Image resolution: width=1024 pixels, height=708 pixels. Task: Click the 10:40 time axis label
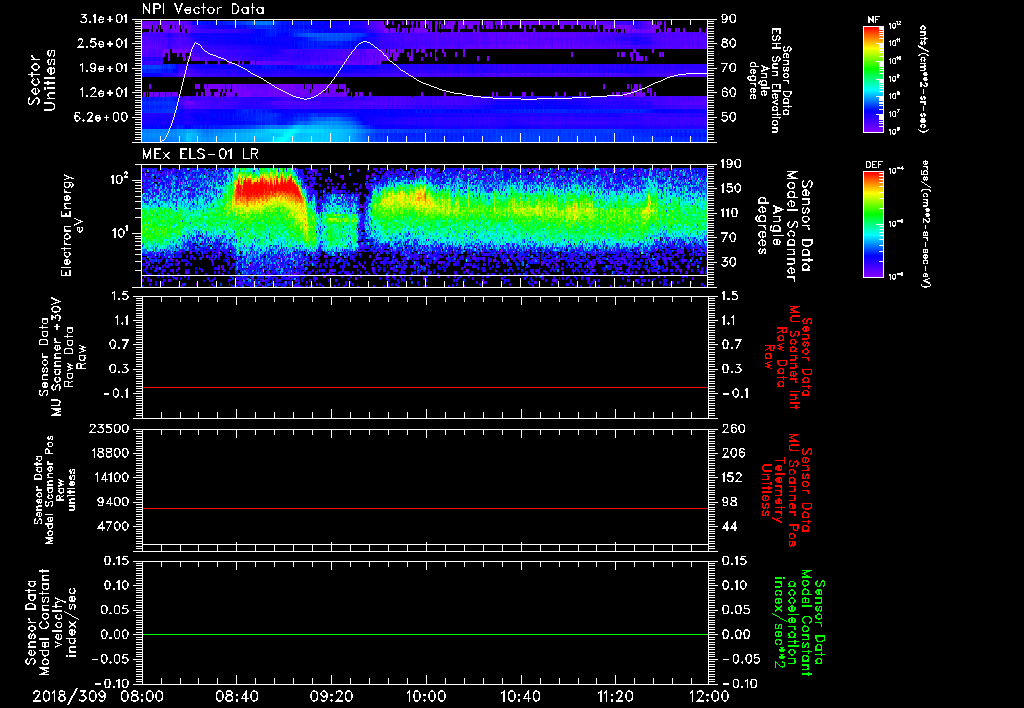520,696
